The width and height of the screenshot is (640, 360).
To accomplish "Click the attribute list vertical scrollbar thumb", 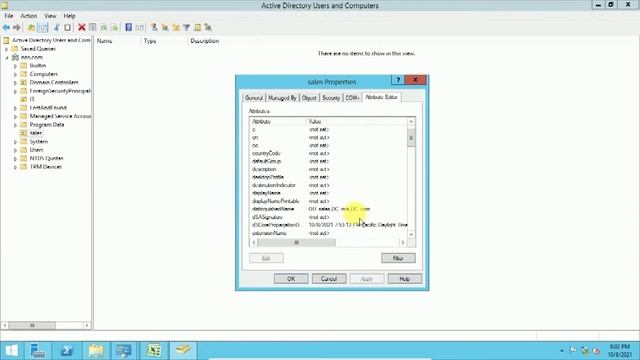I will click(411, 138).
